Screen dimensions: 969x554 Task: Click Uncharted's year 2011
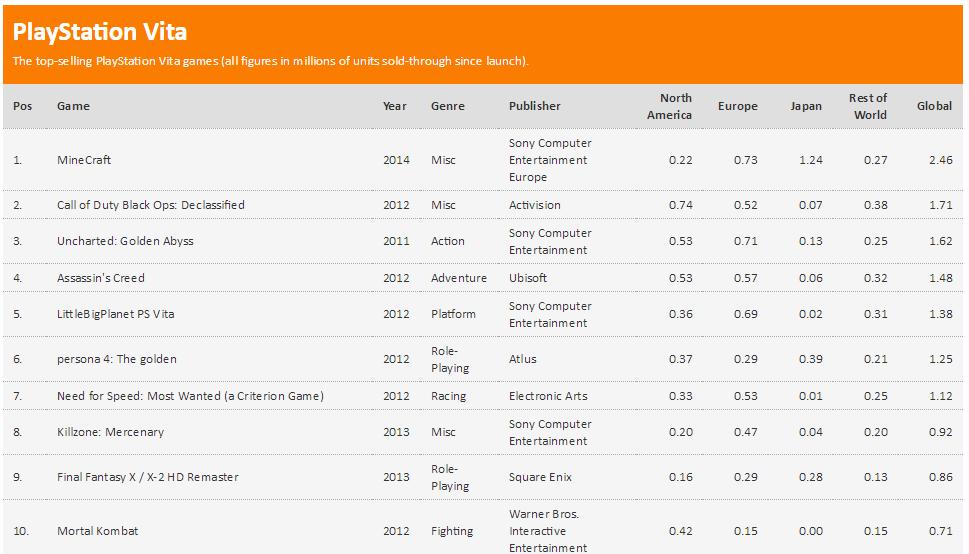click(396, 241)
